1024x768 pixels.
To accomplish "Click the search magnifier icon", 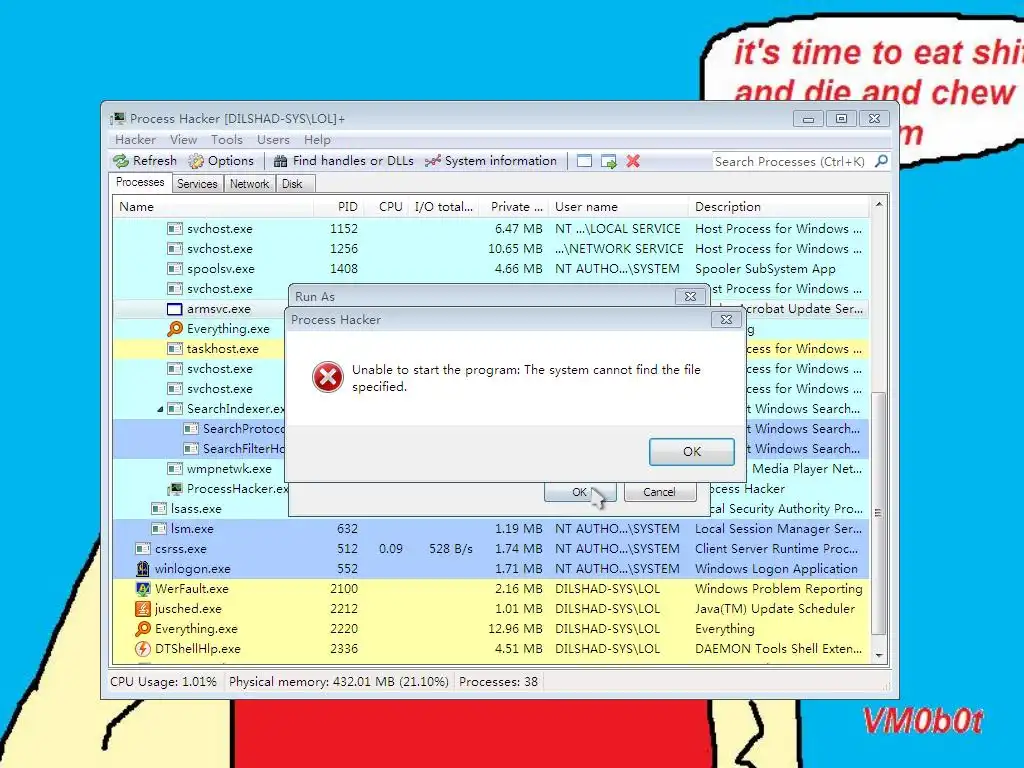I will (x=881, y=161).
